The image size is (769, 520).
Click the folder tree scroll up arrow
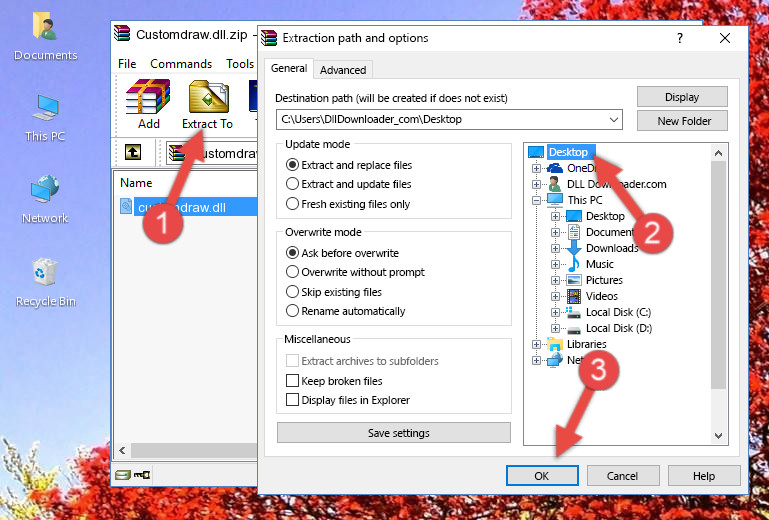[x=718, y=153]
